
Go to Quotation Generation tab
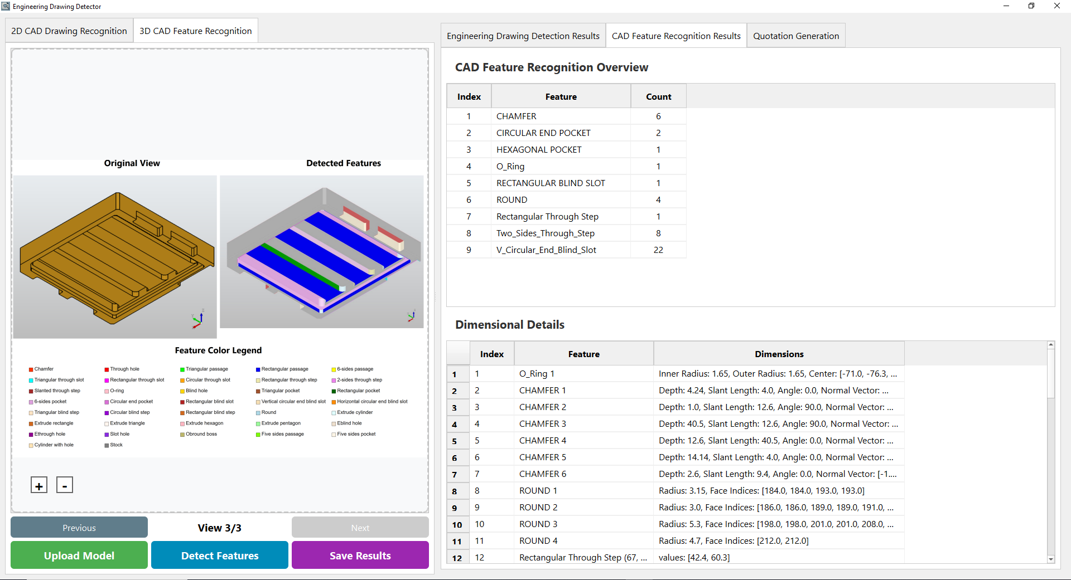(x=796, y=36)
